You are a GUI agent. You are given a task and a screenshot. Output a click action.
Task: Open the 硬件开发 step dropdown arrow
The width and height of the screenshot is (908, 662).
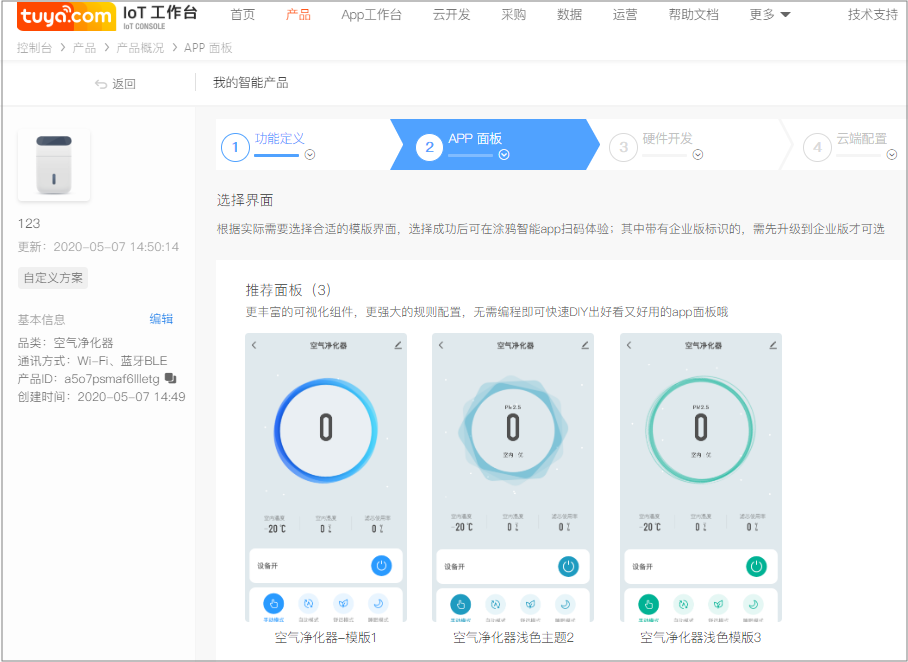(x=698, y=155)
